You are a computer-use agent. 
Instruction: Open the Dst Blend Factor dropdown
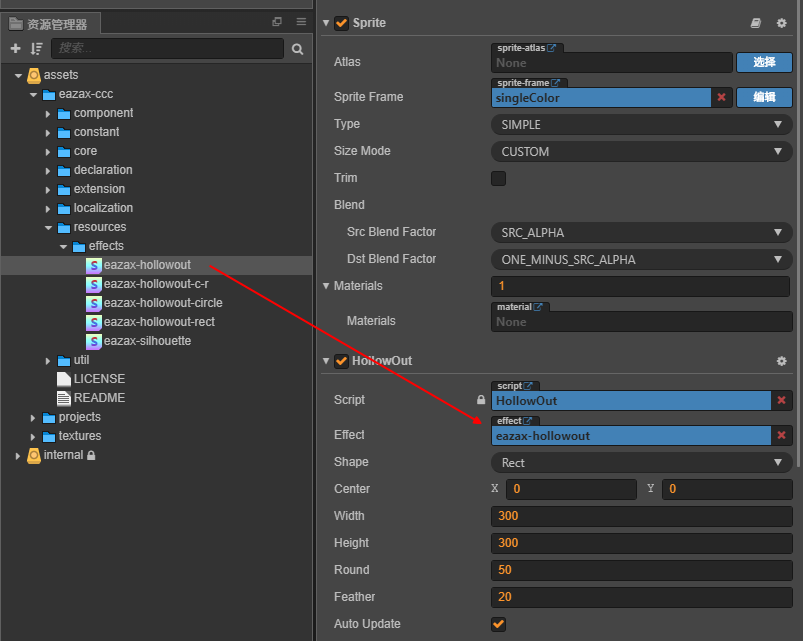pos(642,260)
